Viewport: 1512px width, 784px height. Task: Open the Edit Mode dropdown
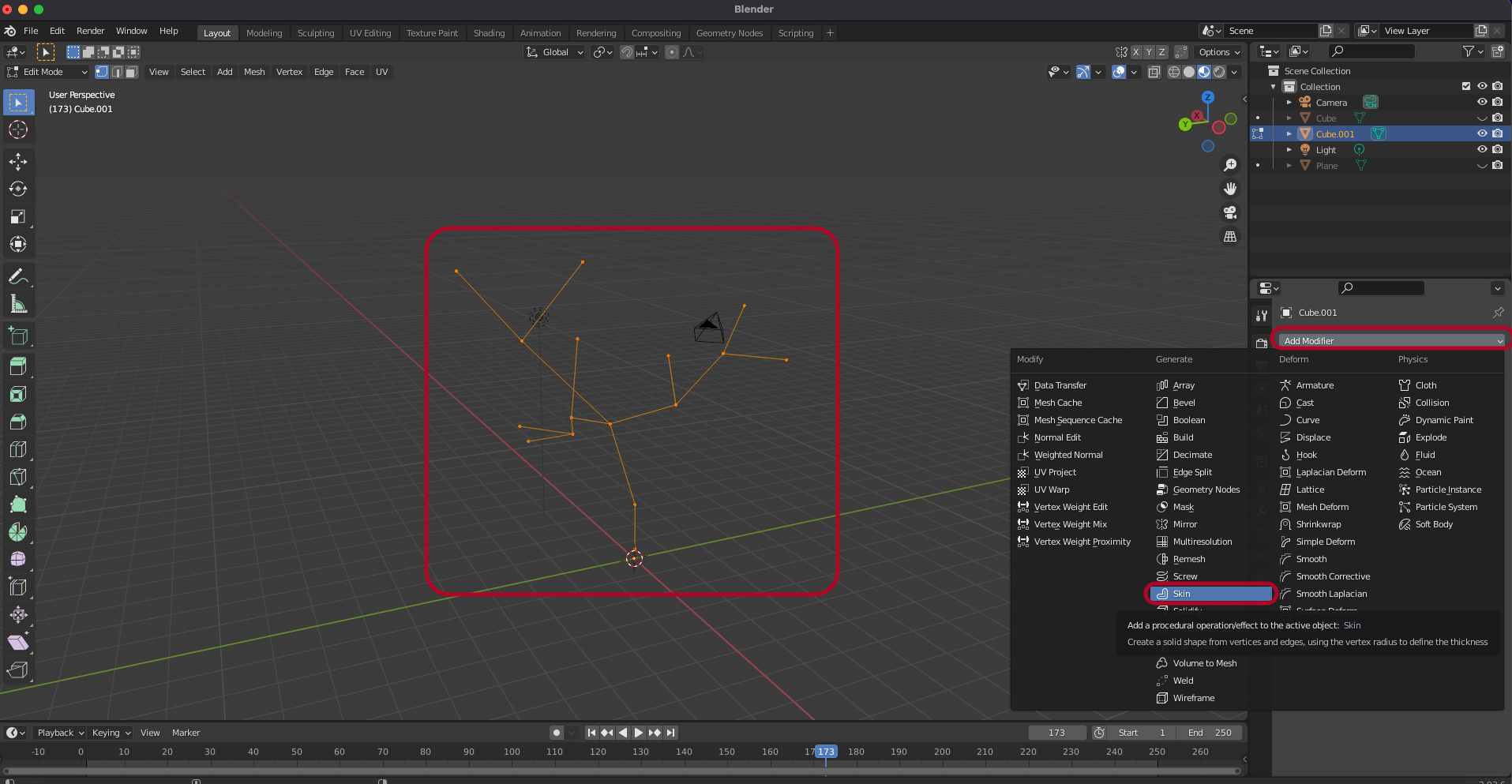pyautogui.click(x=47, y=72)
